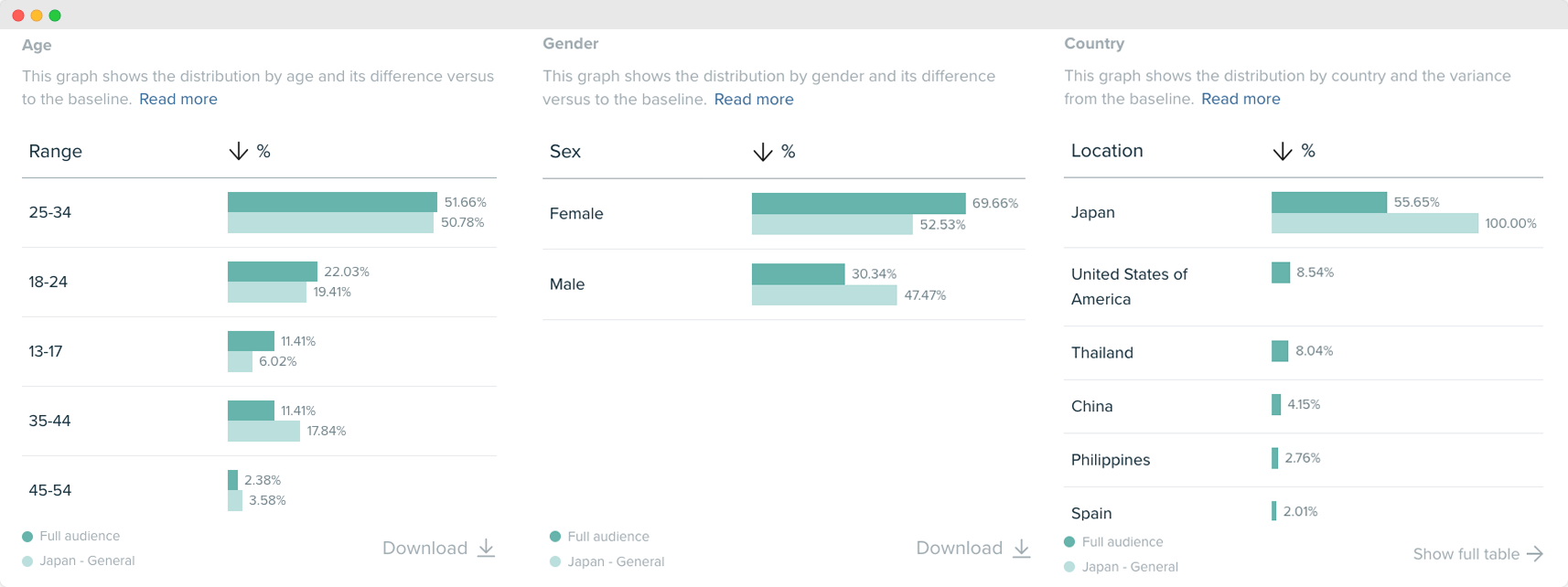Open Read more link in the Gender description
Viewport: 1568px width, 587px height.
pos(754,100)
